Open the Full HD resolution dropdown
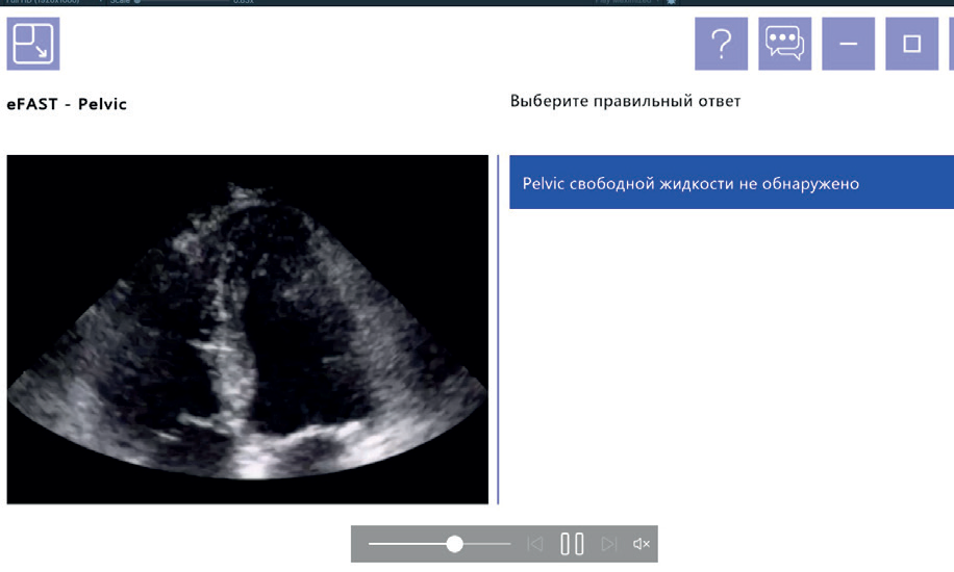Screen dimensions: 954x572 51,2
